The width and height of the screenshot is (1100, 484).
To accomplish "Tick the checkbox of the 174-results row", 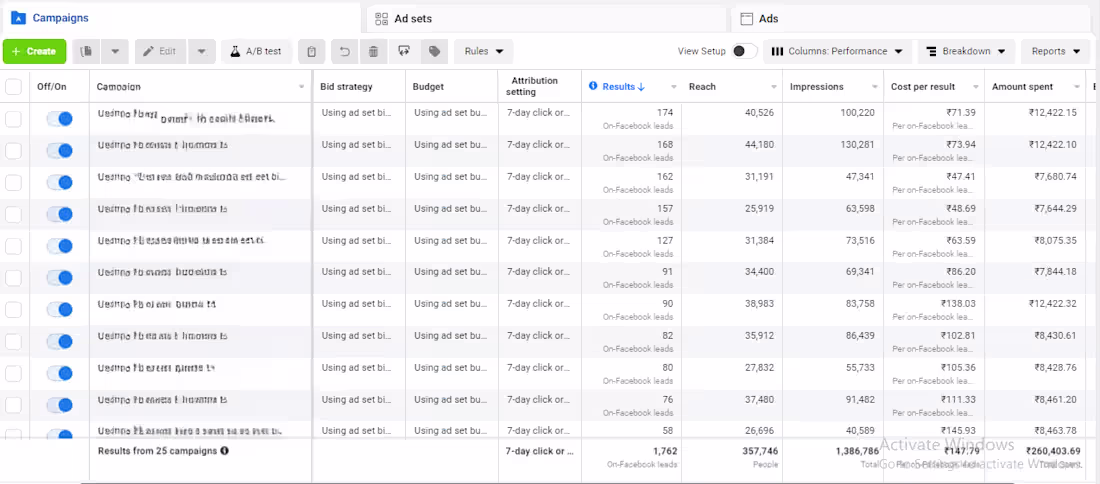I will [13, 119].
